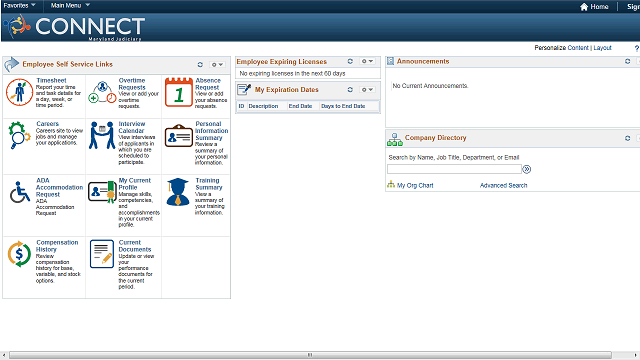Refresh the My Expiration Dates pagelet
The image size is (640, 360).
click(350, 89)
